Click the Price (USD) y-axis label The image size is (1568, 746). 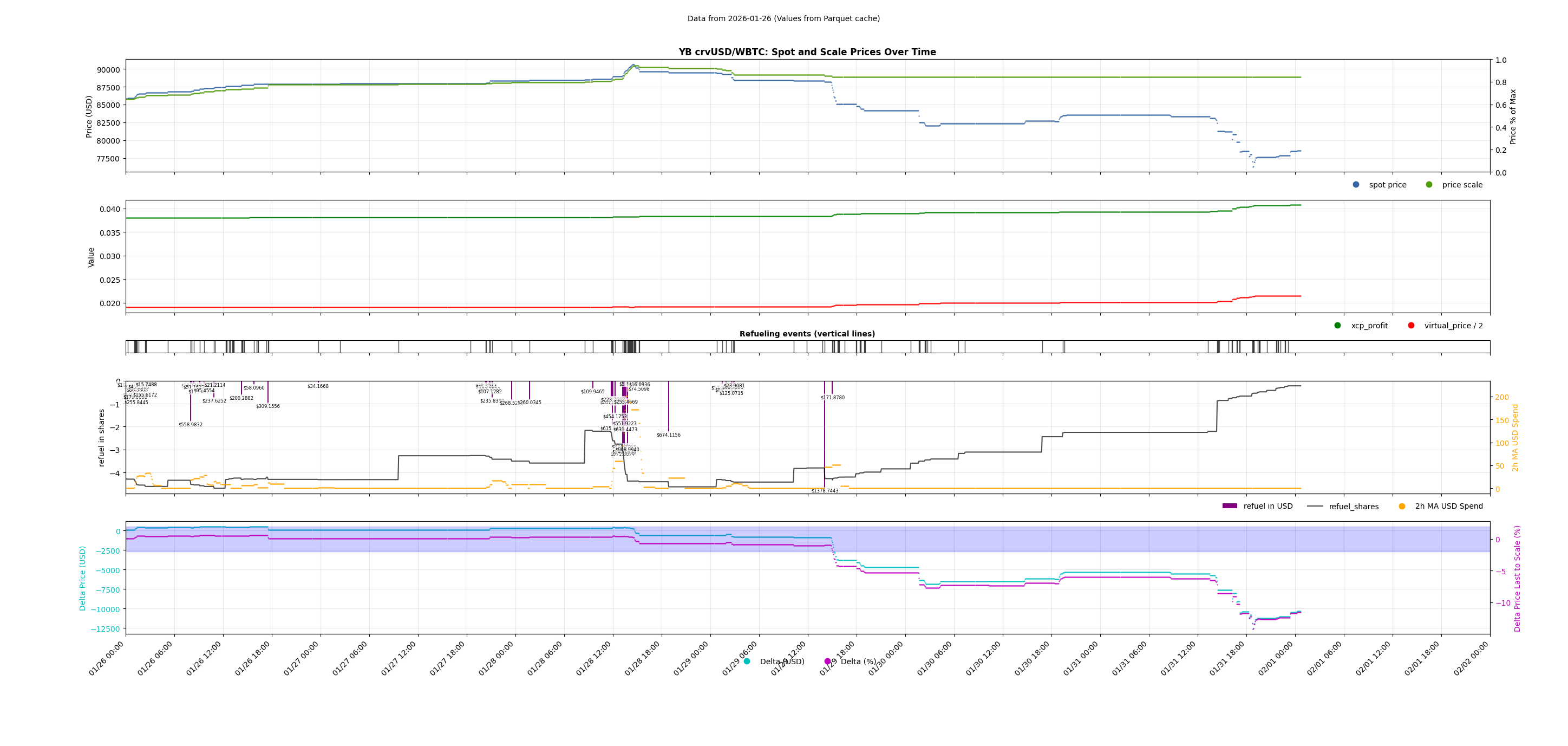pyautogui.click(x=89, y=116)
